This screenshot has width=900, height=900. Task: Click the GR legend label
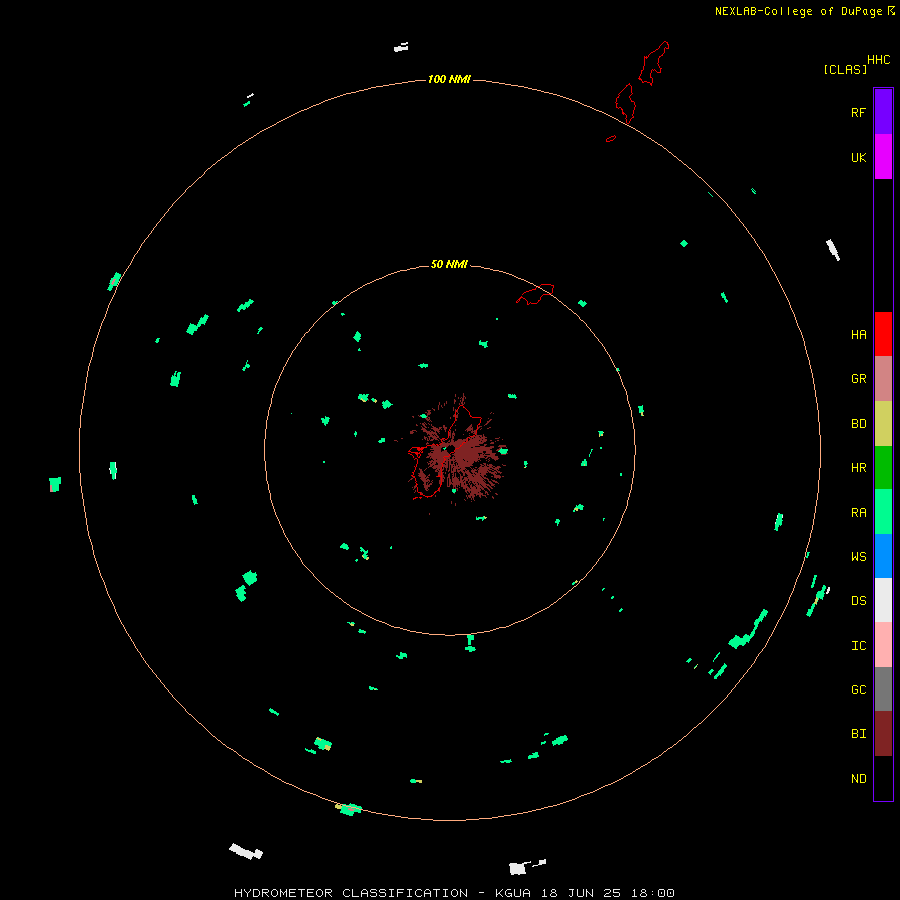pyautogui.click(x=858, y=379)
